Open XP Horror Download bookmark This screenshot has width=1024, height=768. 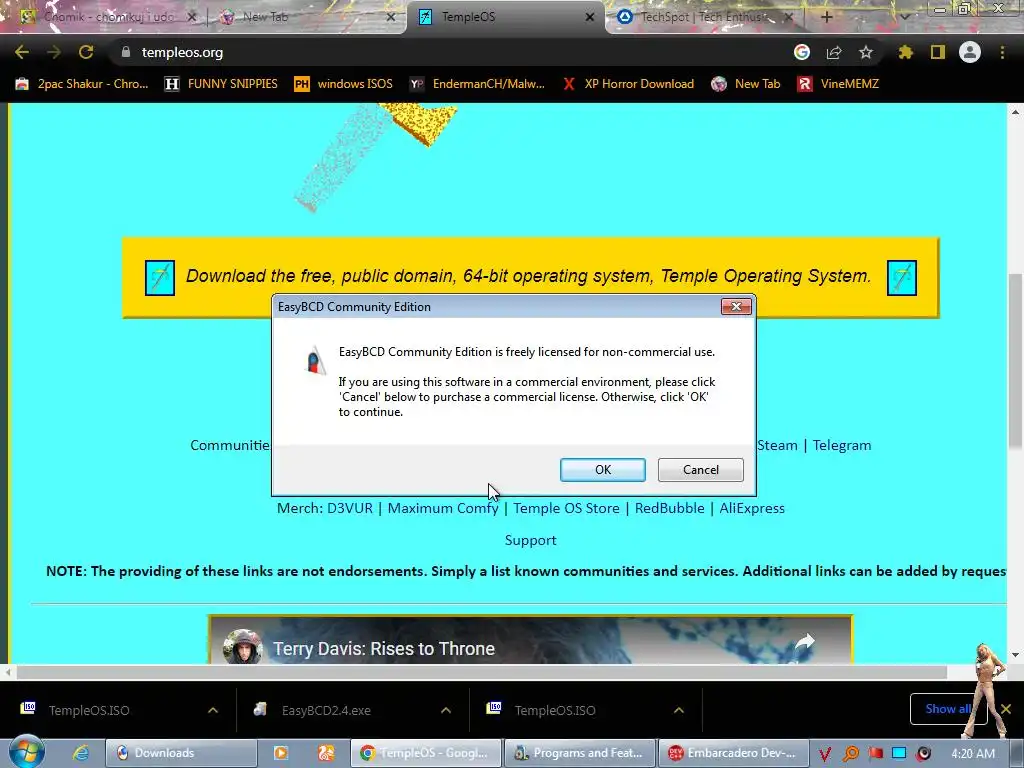tap(628, 84)
